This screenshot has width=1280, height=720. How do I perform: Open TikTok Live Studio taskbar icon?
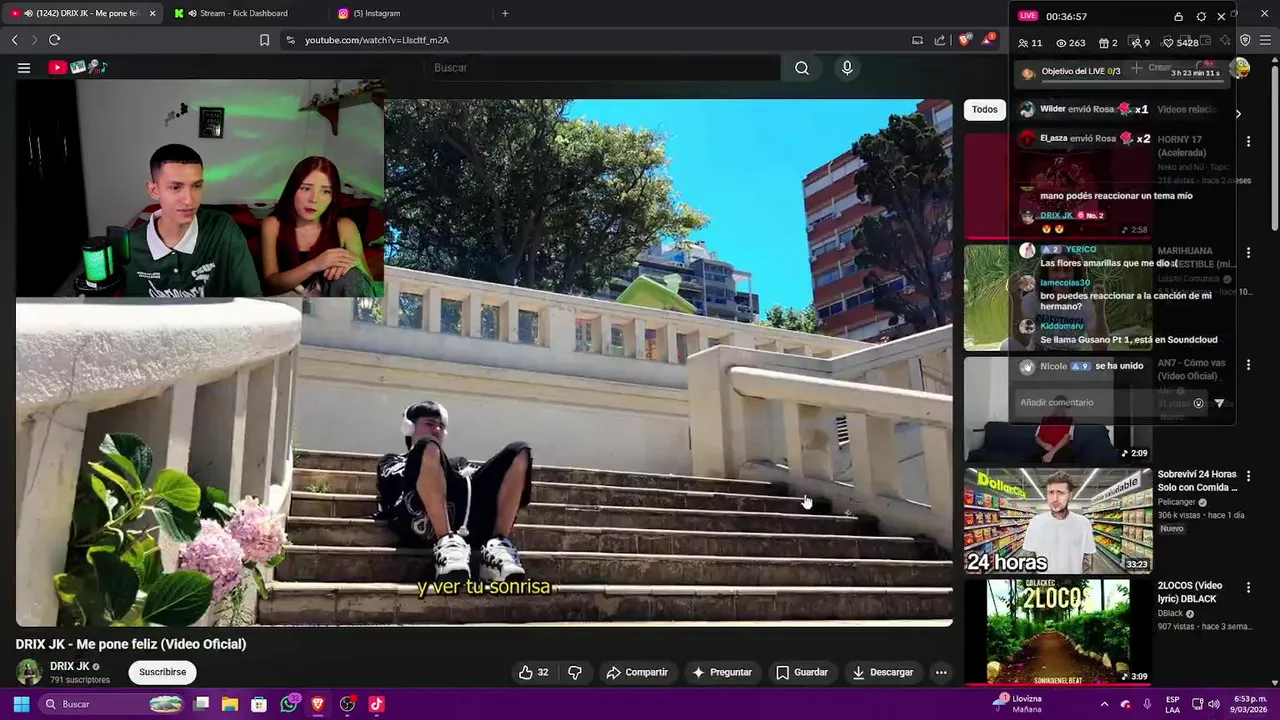tap(376, 704)
